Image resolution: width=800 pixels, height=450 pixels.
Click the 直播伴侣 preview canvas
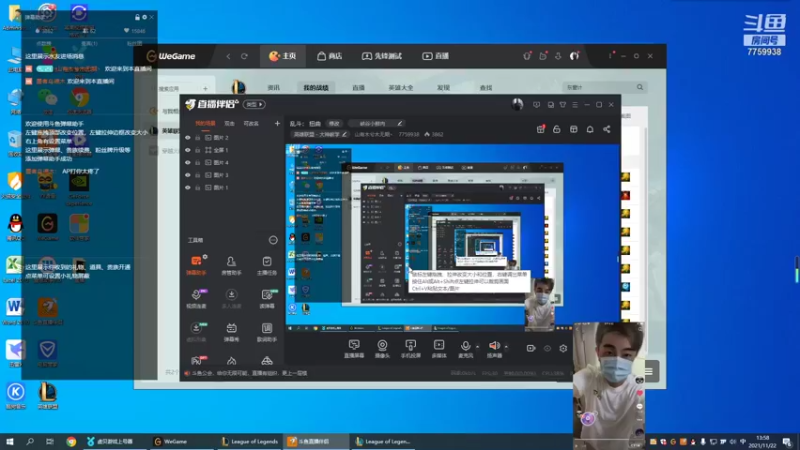coord(453,237)
